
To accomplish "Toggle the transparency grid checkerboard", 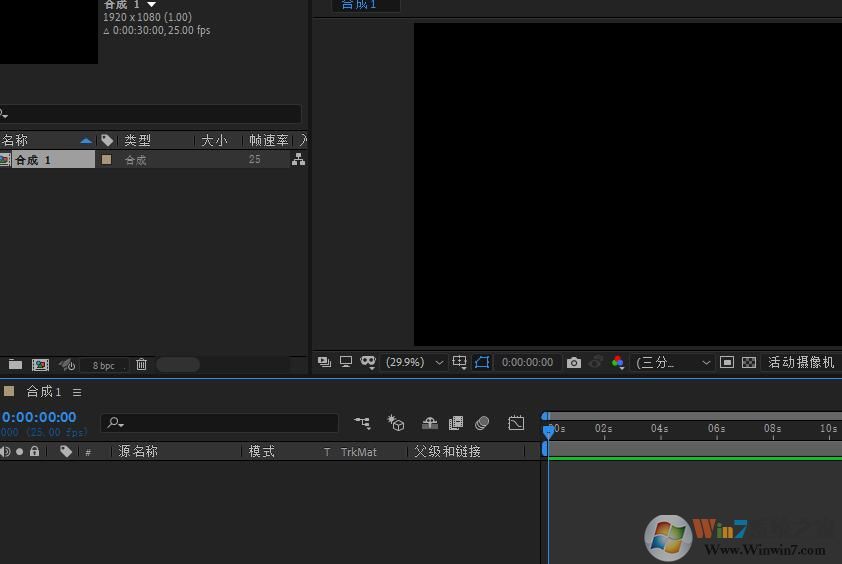I will click(749, 362).
